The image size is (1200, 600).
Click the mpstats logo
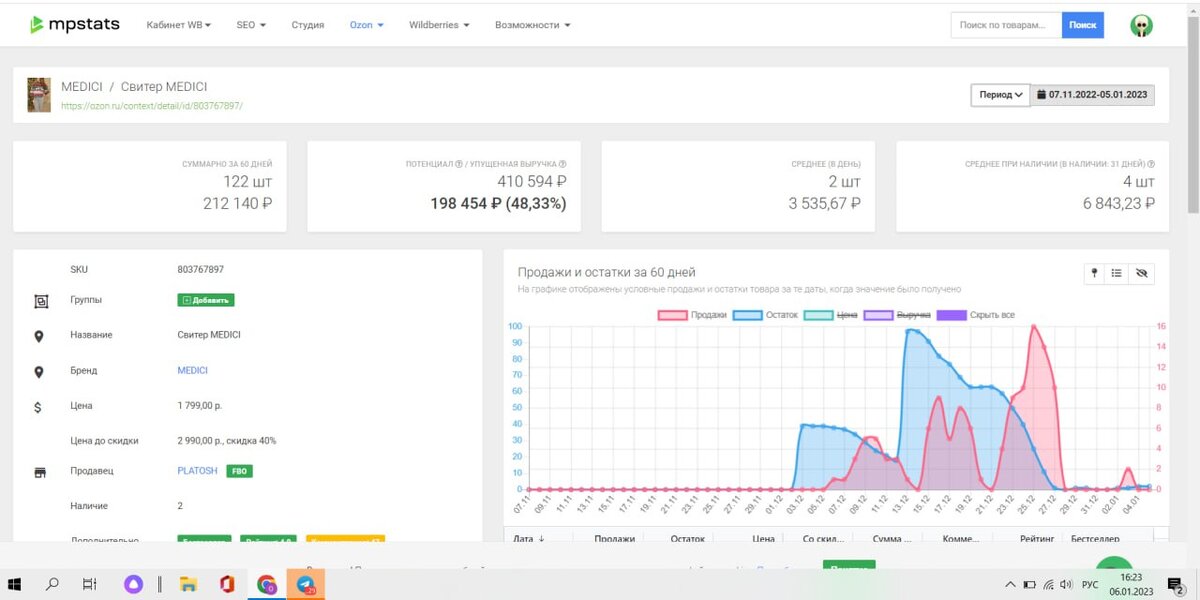click(74, 24)
